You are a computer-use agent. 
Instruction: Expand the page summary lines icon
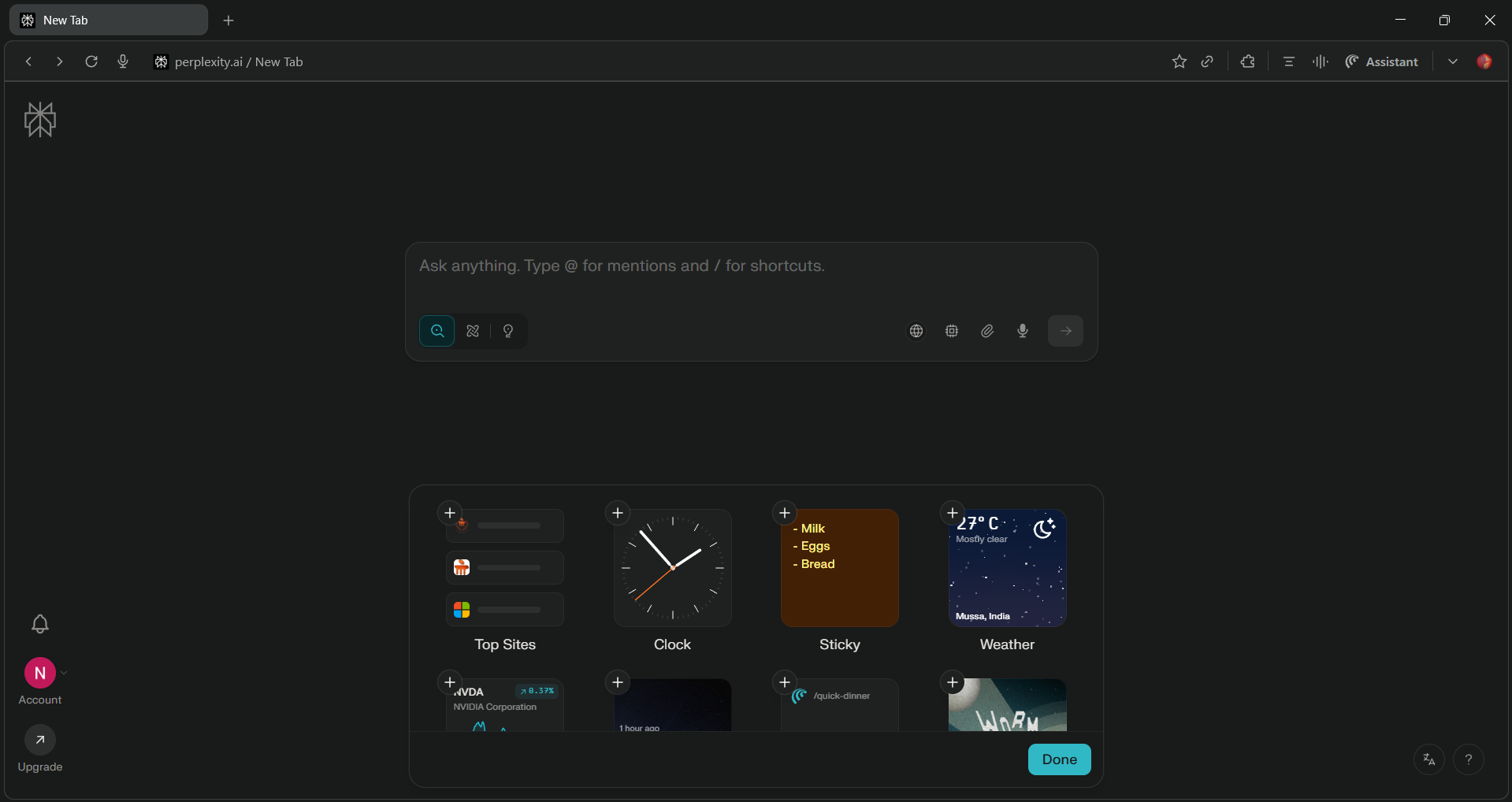[1288, 61]
